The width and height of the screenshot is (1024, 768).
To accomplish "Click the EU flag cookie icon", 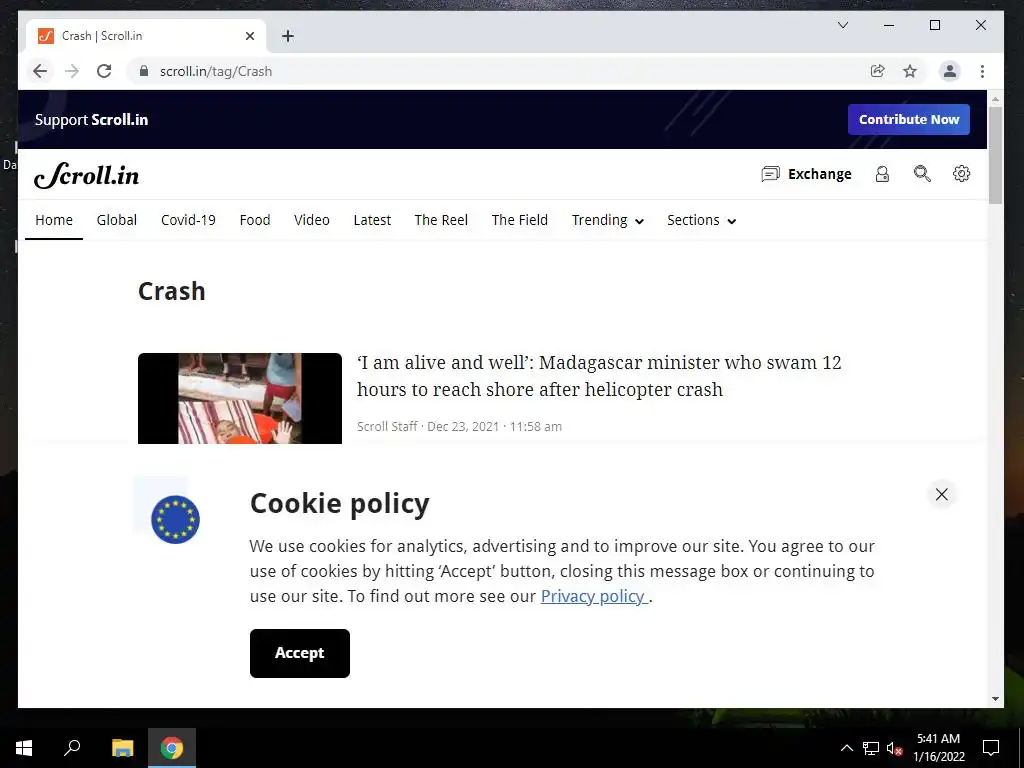I will [x=175, y=519].
